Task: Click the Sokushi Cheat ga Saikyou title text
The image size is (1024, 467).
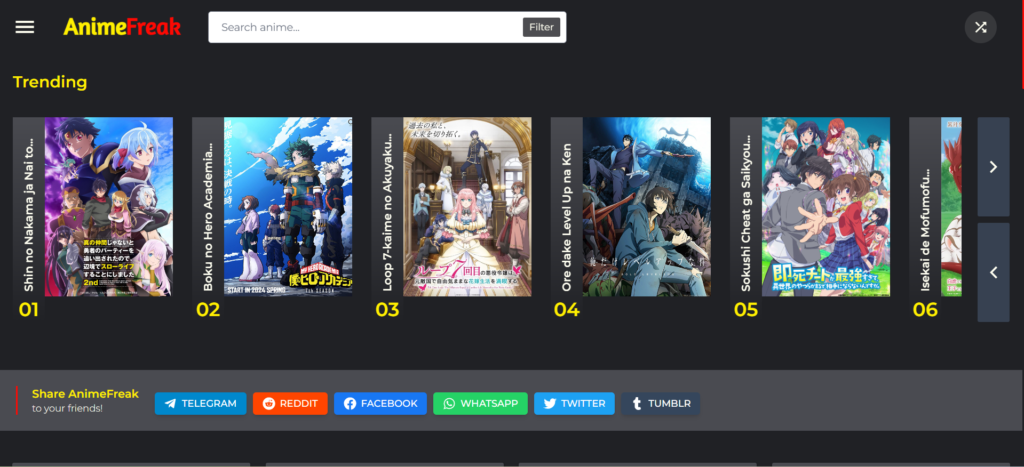Action: pyautogui.click(x=746, y=213)
